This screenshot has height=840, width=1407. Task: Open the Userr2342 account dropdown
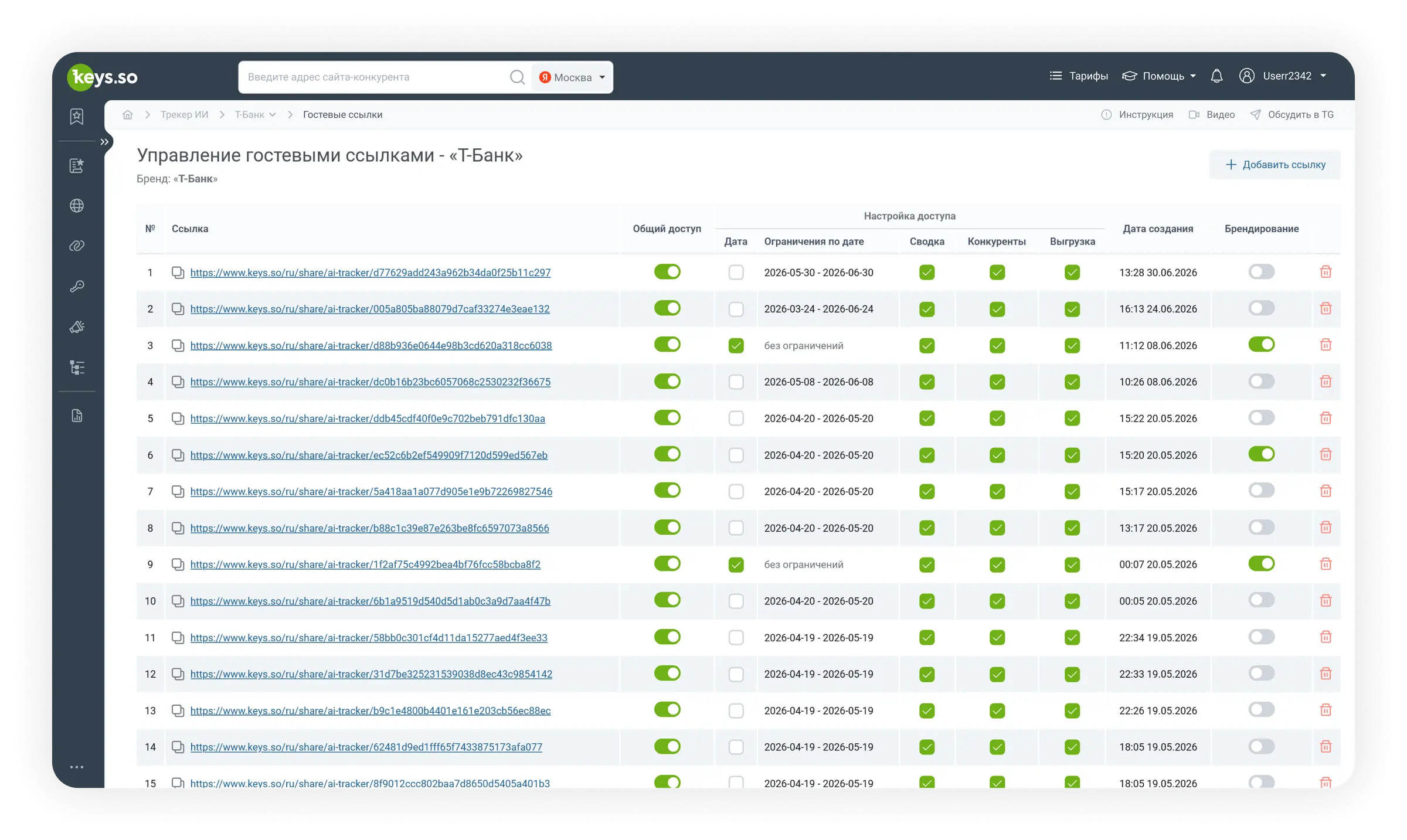pos(1283,76)
